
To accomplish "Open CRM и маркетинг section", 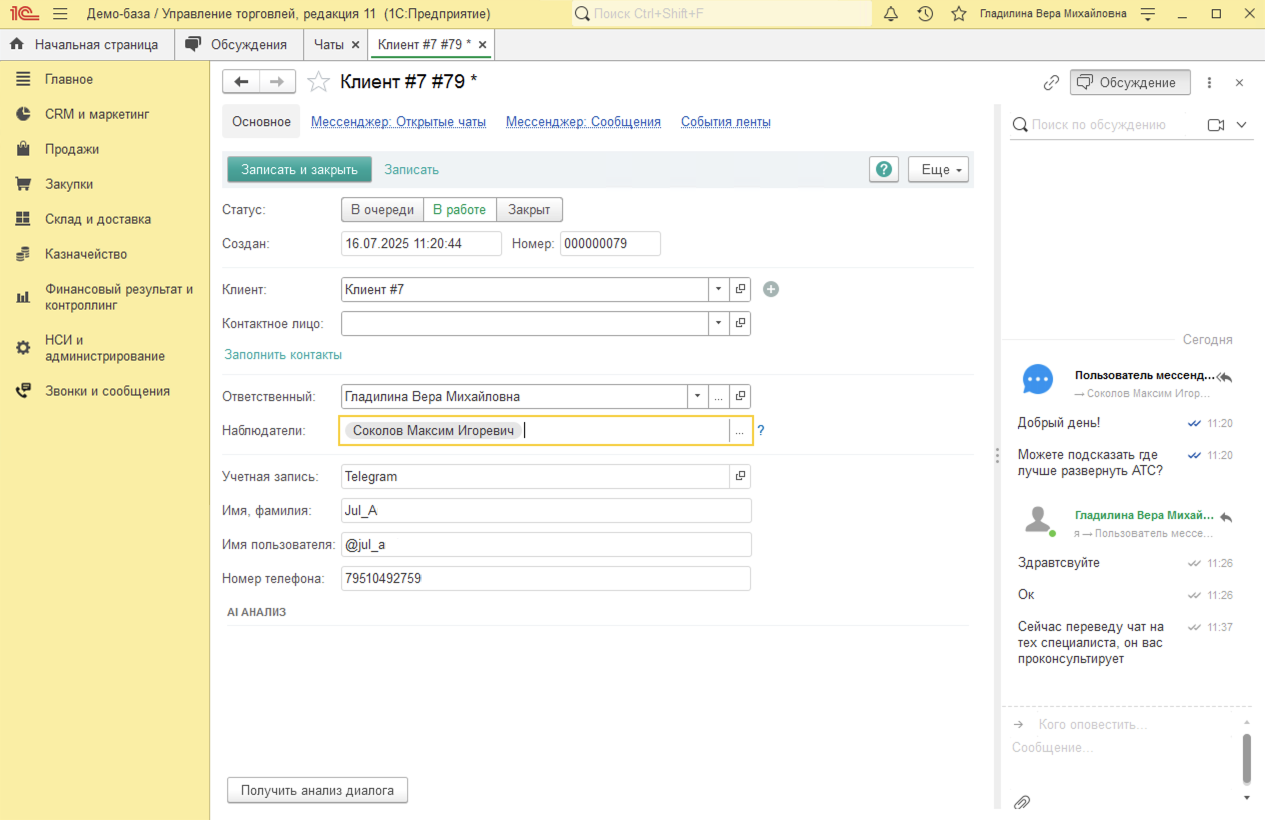I will pyautogui.click(x=97, y=114).
